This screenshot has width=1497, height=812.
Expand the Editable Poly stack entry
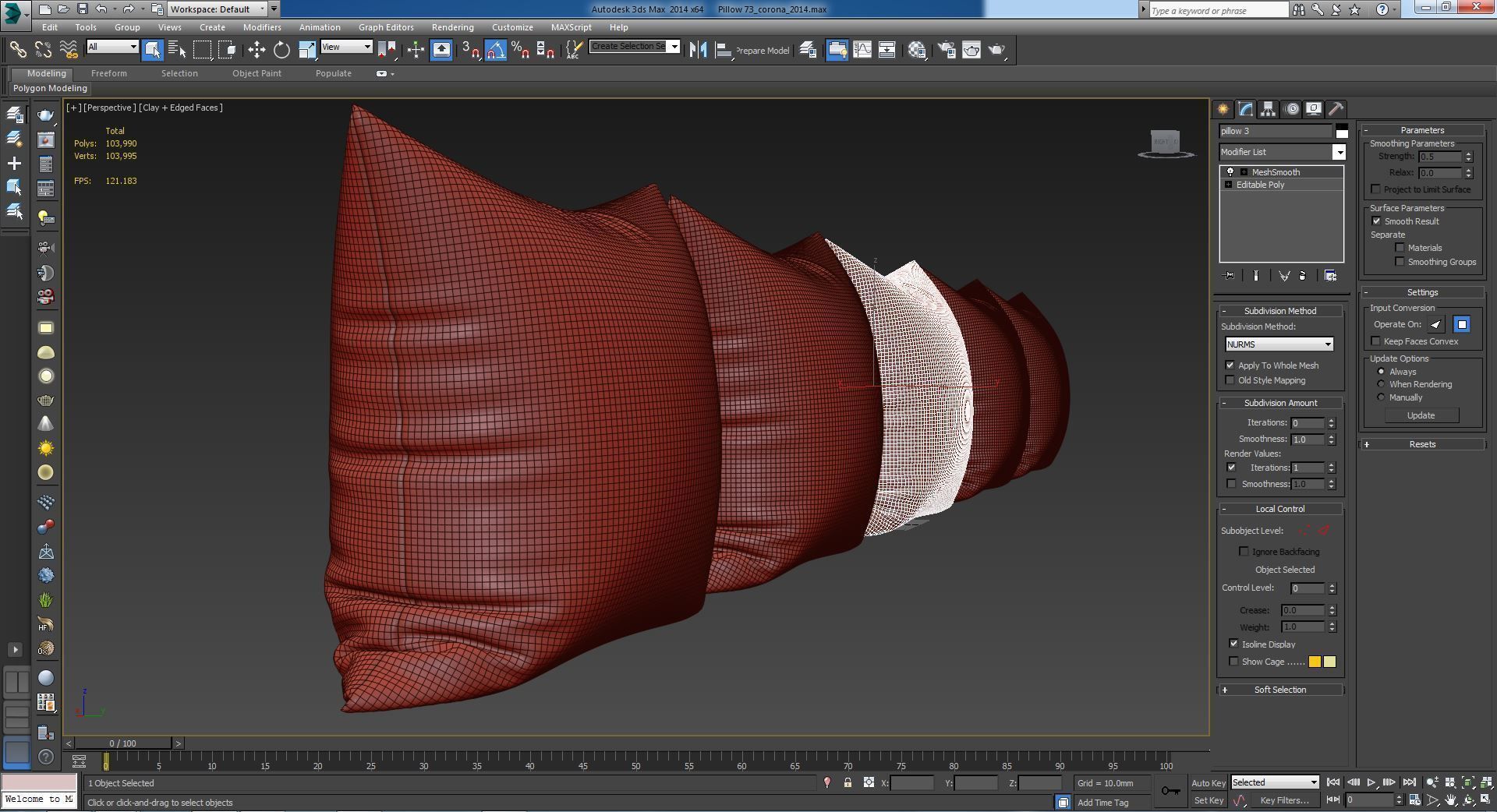click(1229, 185)
